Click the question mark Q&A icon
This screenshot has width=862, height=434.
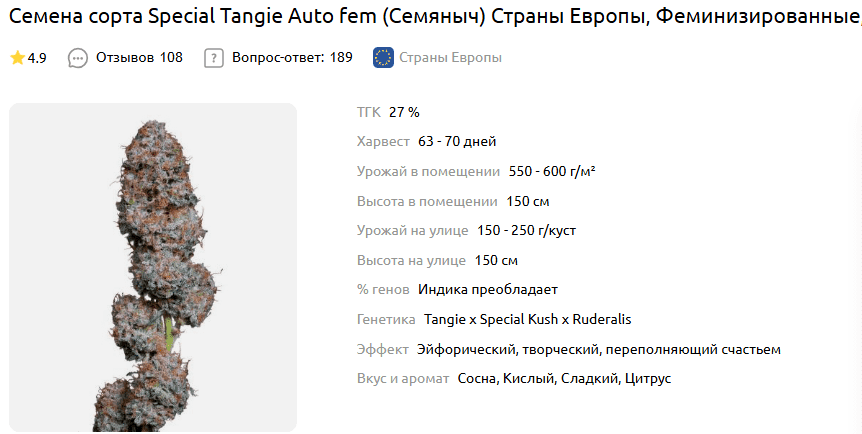click(213, 58)
